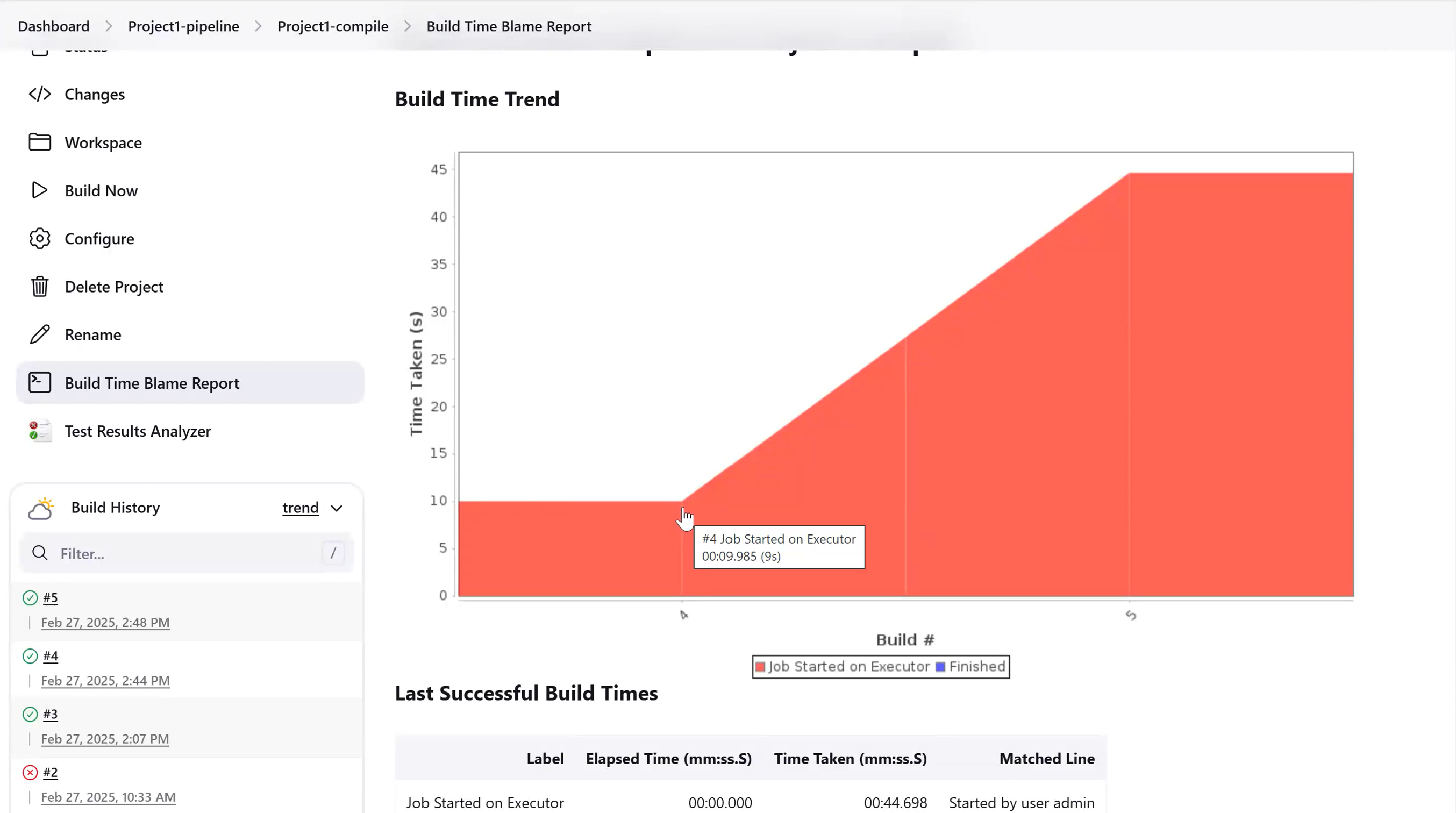Open chevron after Project1-pipeline breadcrumb

(258, 26)
